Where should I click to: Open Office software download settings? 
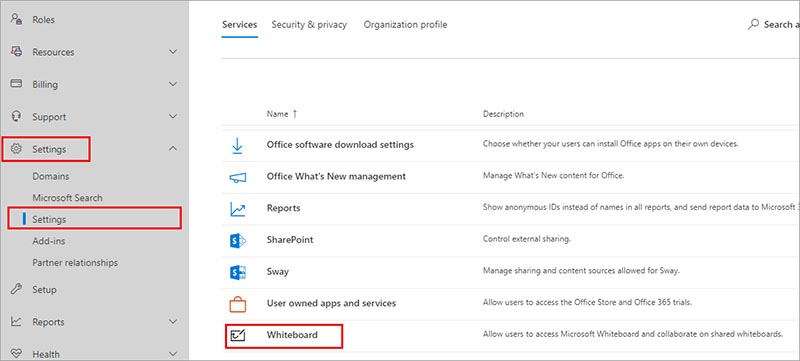(340, 145)
